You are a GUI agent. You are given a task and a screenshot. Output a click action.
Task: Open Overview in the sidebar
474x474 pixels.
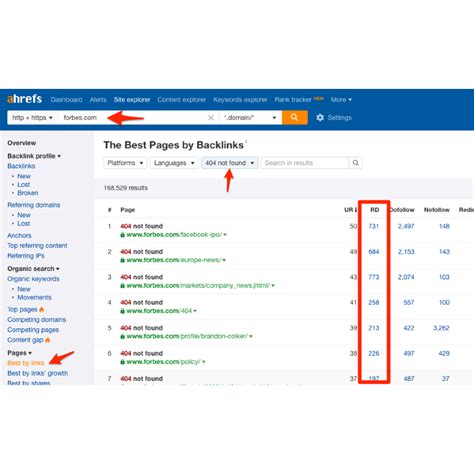[x=22, y=143]
